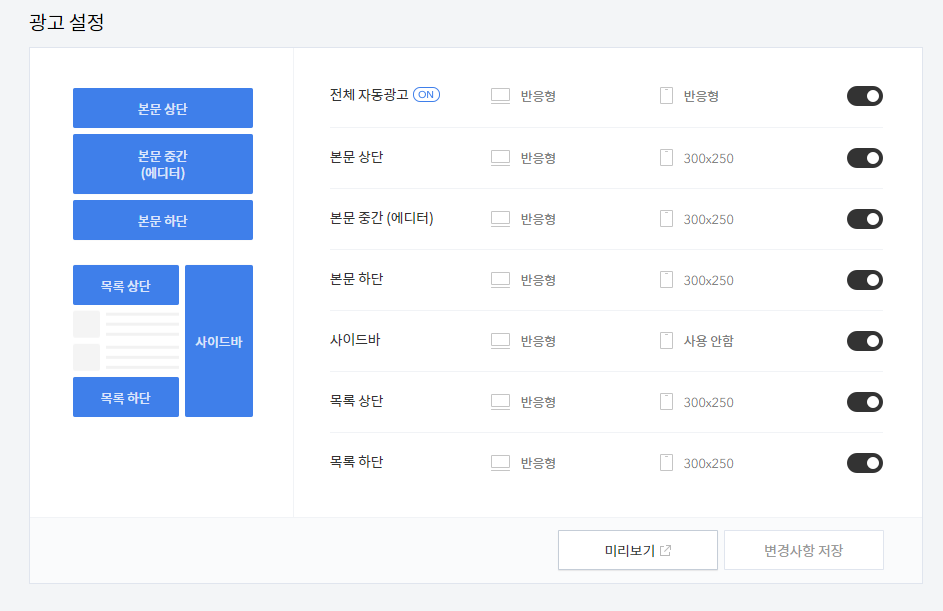Viewport: 943px width, 611px height.
Task: Turn off the 사이드바 ad toggle
Action: coord(864,340)
